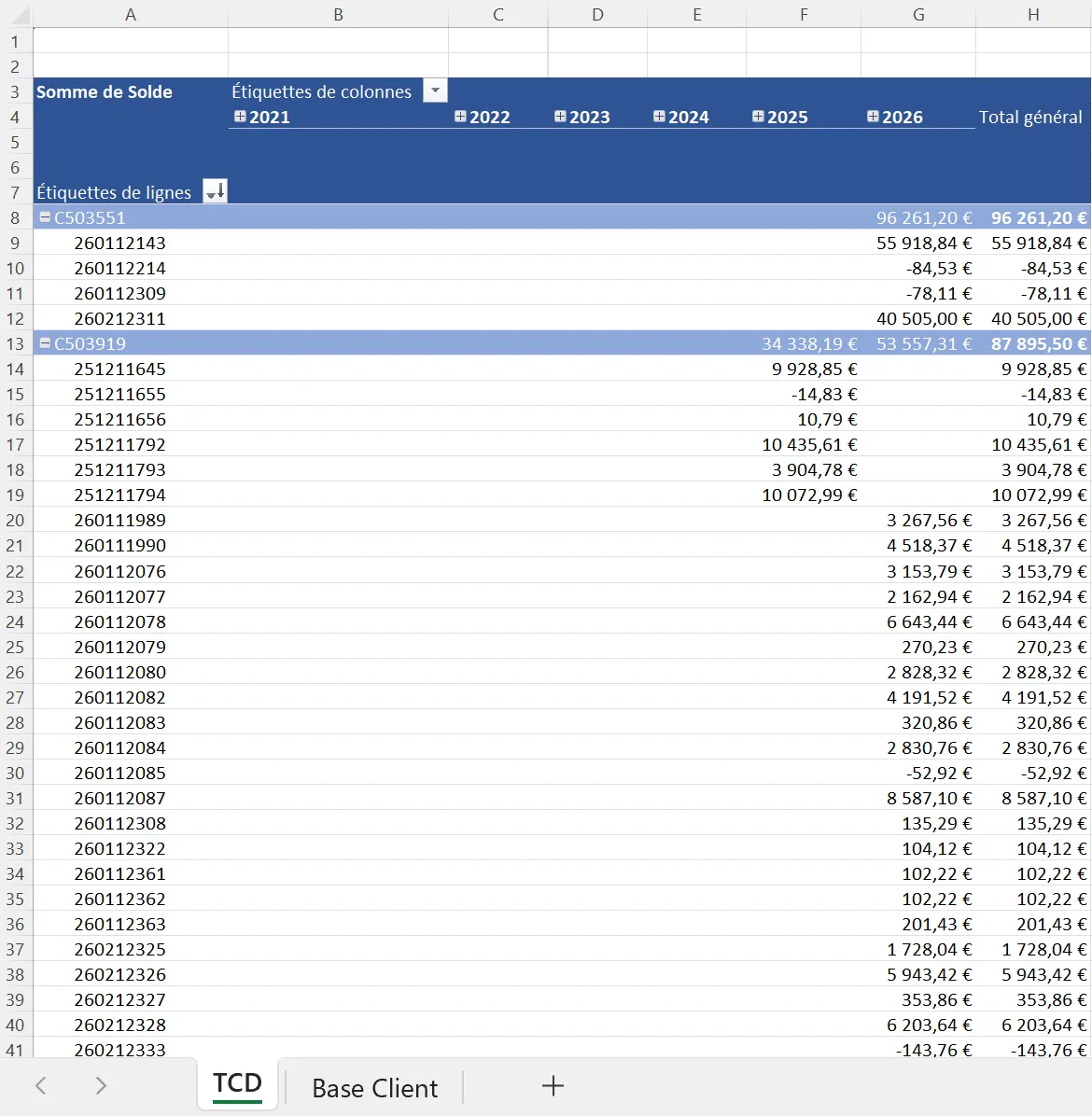
Task: Click C503551 total 96 261,20 € in column H
Action: click(x=1039, y=217)
